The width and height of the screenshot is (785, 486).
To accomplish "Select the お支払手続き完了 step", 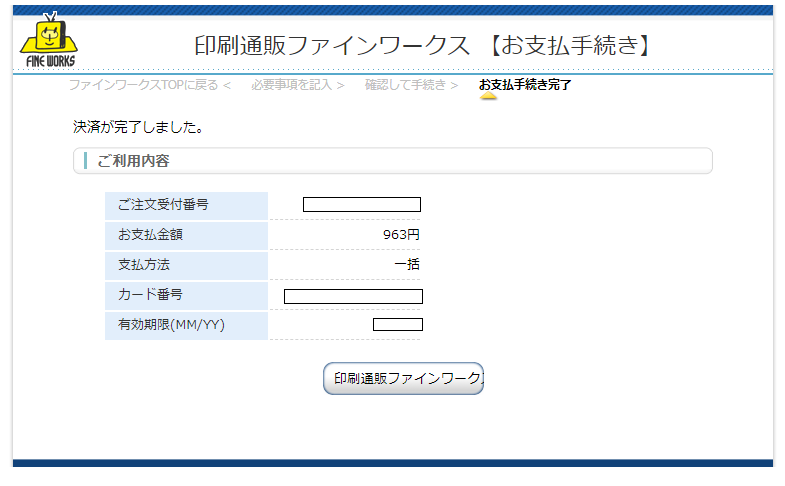I will pos(525,85).
